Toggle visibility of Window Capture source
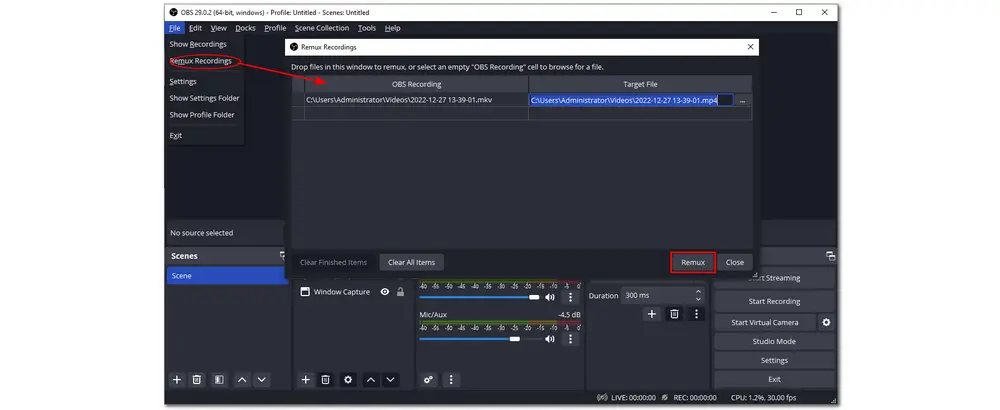1000x410 pixels. 385,292
